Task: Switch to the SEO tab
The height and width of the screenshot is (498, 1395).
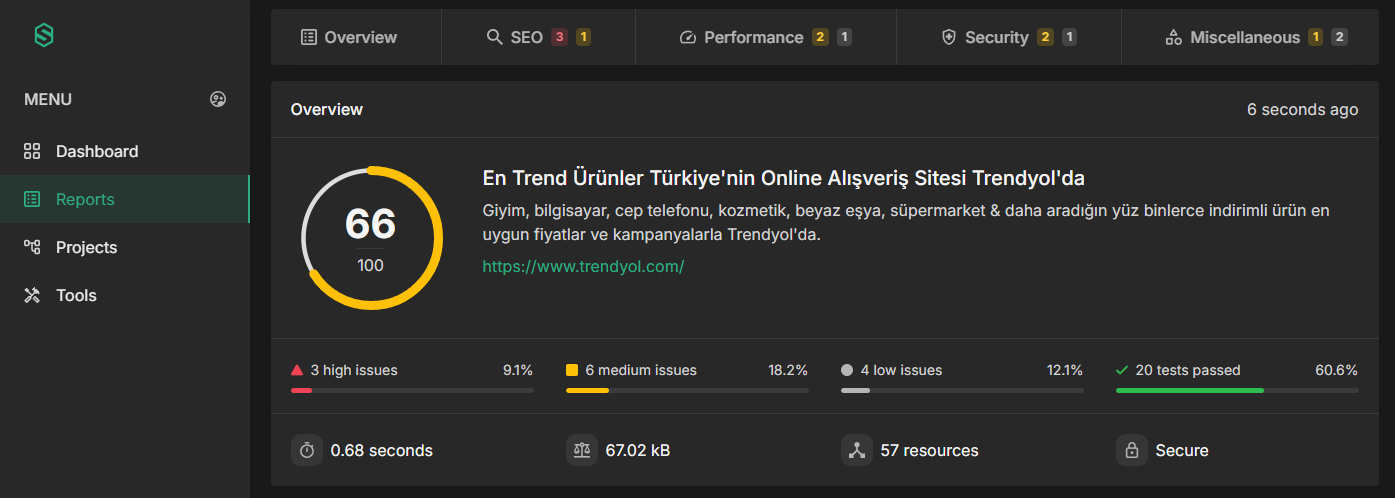Action: point(538,37)
